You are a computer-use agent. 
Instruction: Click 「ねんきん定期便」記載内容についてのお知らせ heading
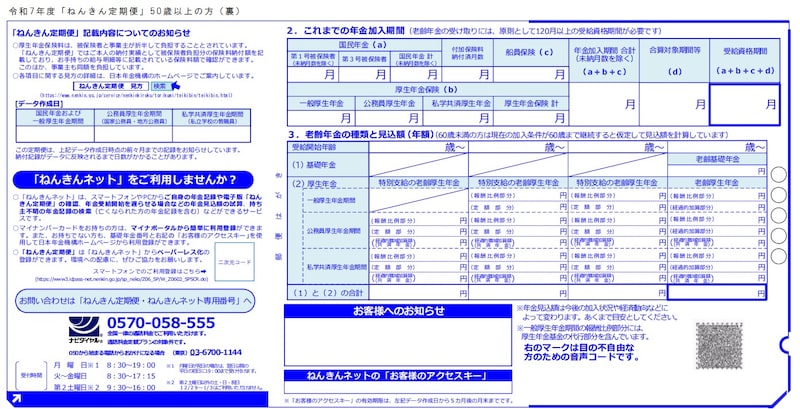(x=101, y=33)
